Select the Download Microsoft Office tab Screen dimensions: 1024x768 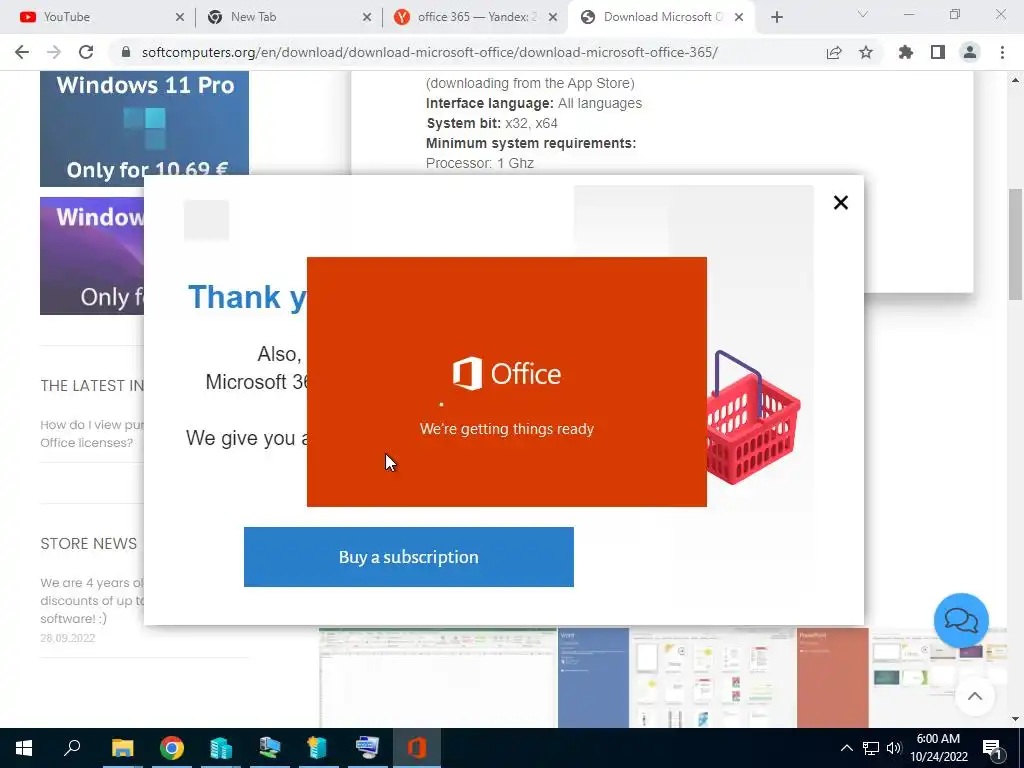[662, 17]
